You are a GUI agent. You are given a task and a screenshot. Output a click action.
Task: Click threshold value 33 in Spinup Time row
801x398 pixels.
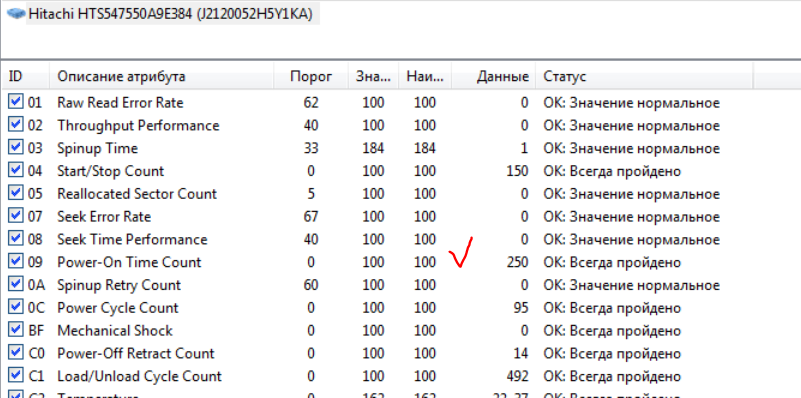311,149
